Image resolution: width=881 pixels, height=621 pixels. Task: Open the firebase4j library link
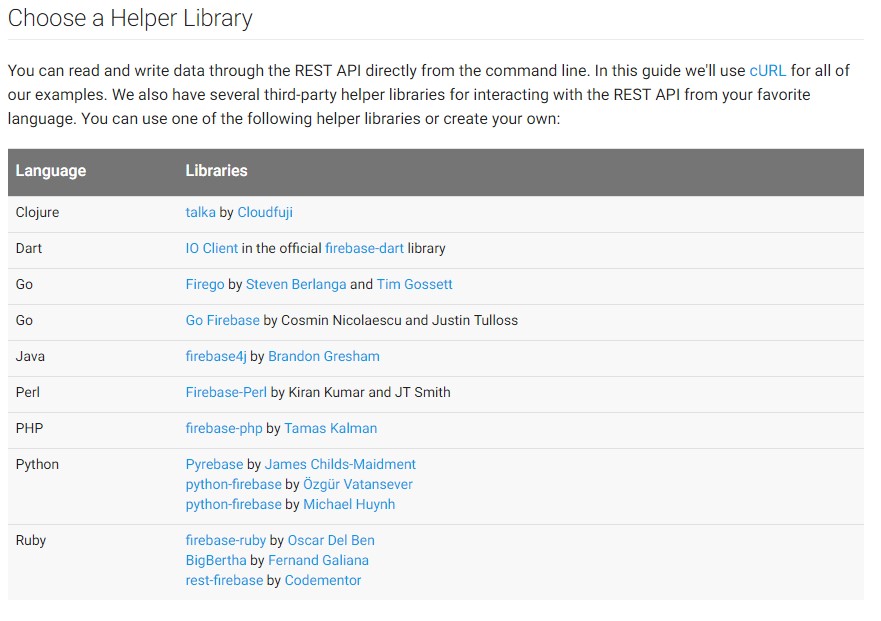pos(216,356)
